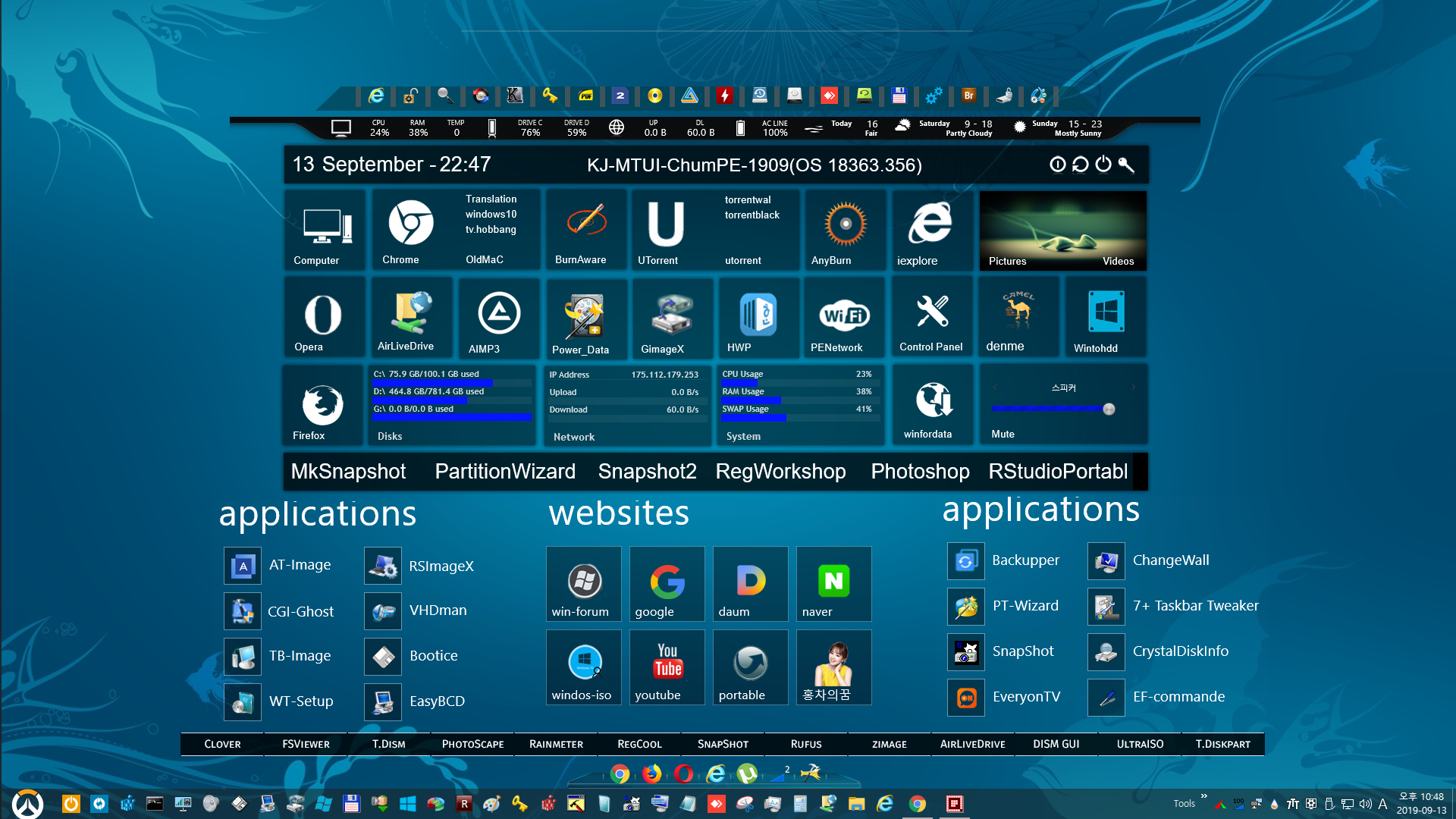Click the uTorrent icon in the mini dock

pyautogui.click(x=747, y=773)
